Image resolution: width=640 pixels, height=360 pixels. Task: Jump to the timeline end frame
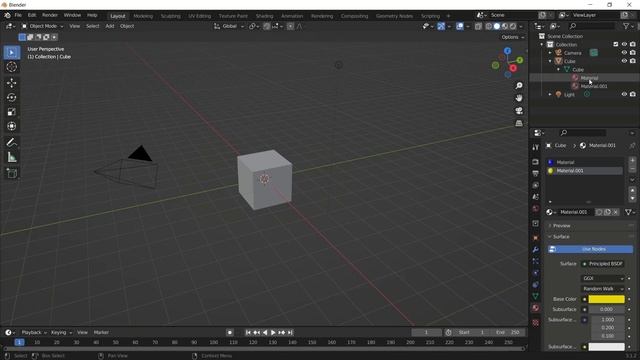pos(290,333)
